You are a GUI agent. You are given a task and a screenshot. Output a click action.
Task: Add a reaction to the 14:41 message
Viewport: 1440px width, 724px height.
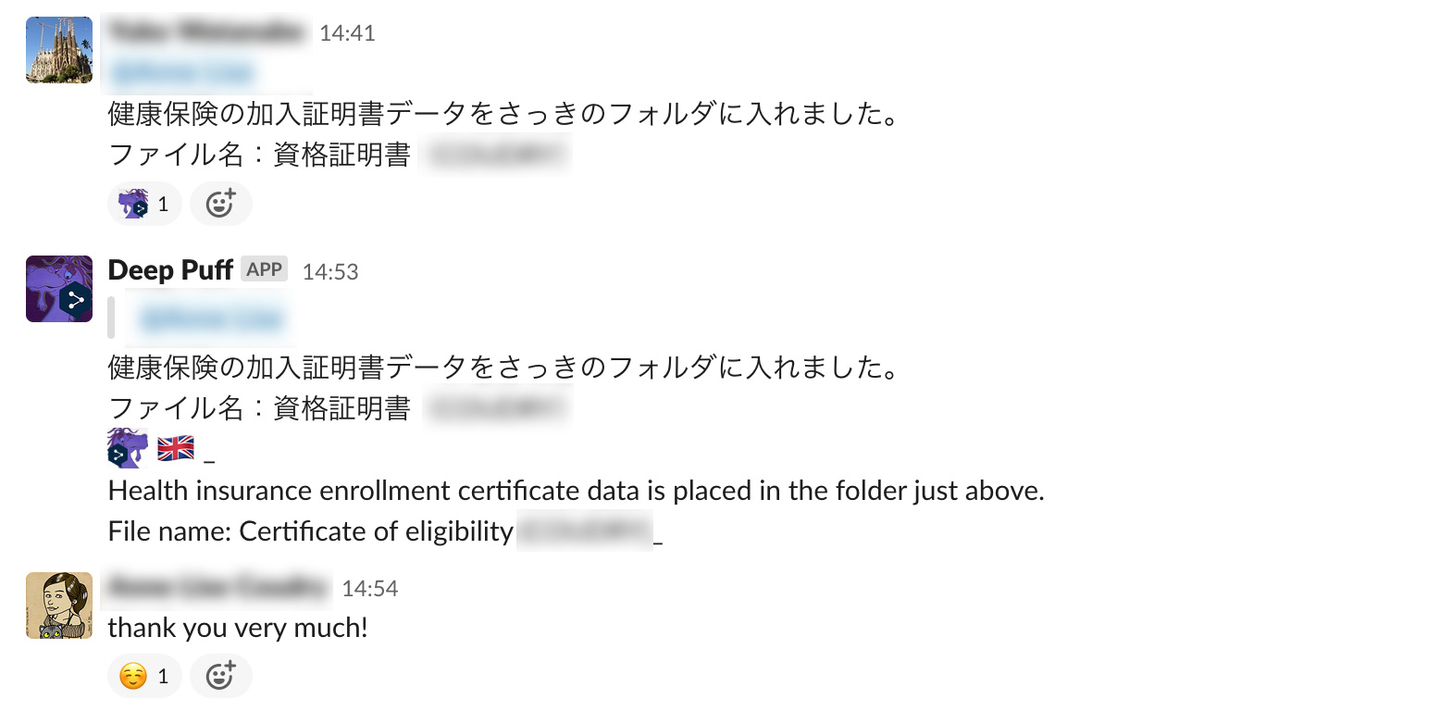[220, 204]
